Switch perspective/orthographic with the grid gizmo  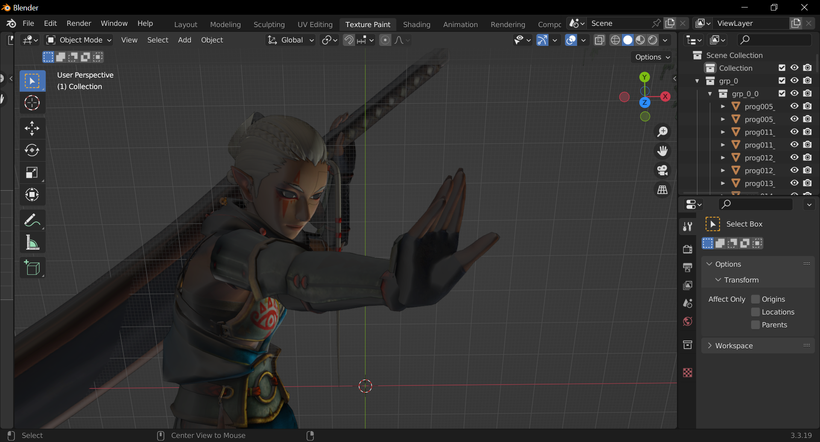tap(662, 189)
